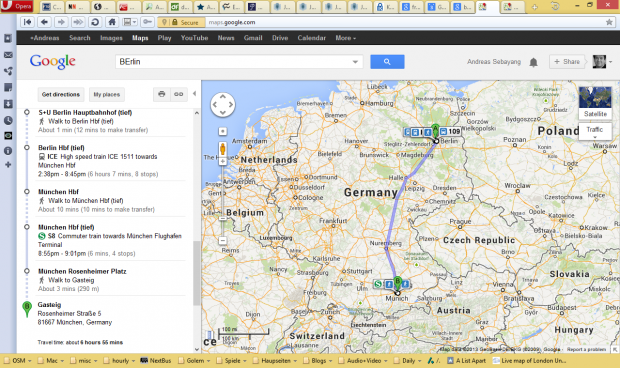Screen dimensions: 620x368
Task: Open the search box suggestions dropdown arrow
Action: 355,62
